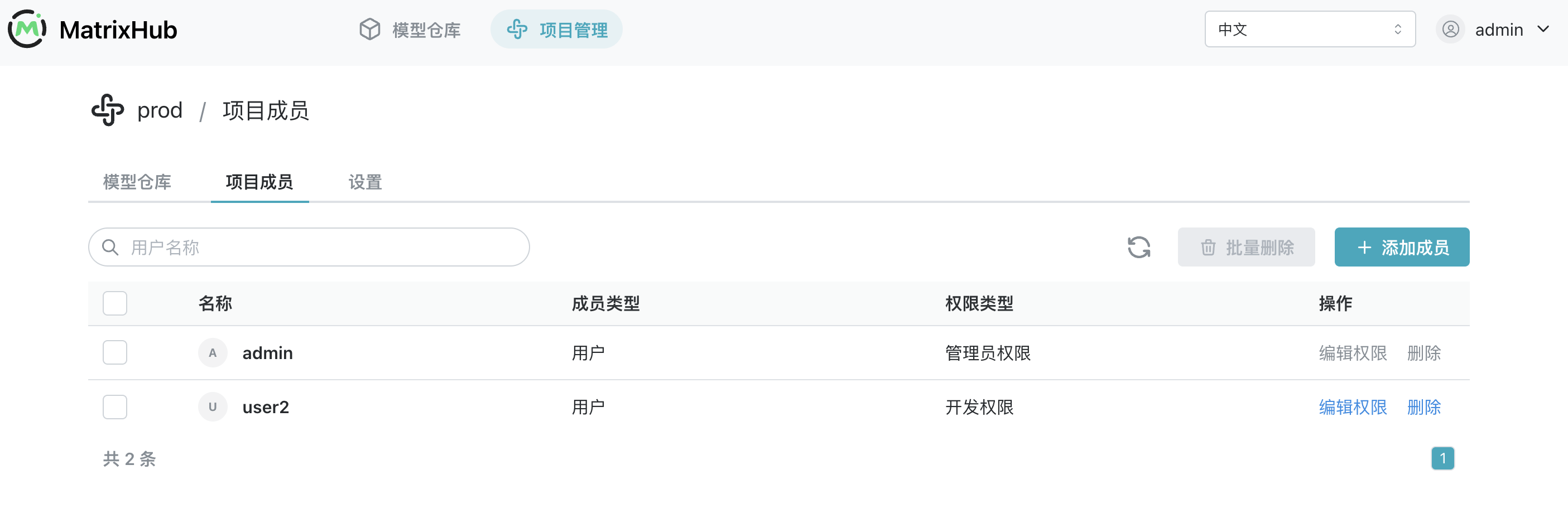This screenshot has height=523, width=1568.
Task: Click the MatrixHub logo icon
Action: [27, 28]
